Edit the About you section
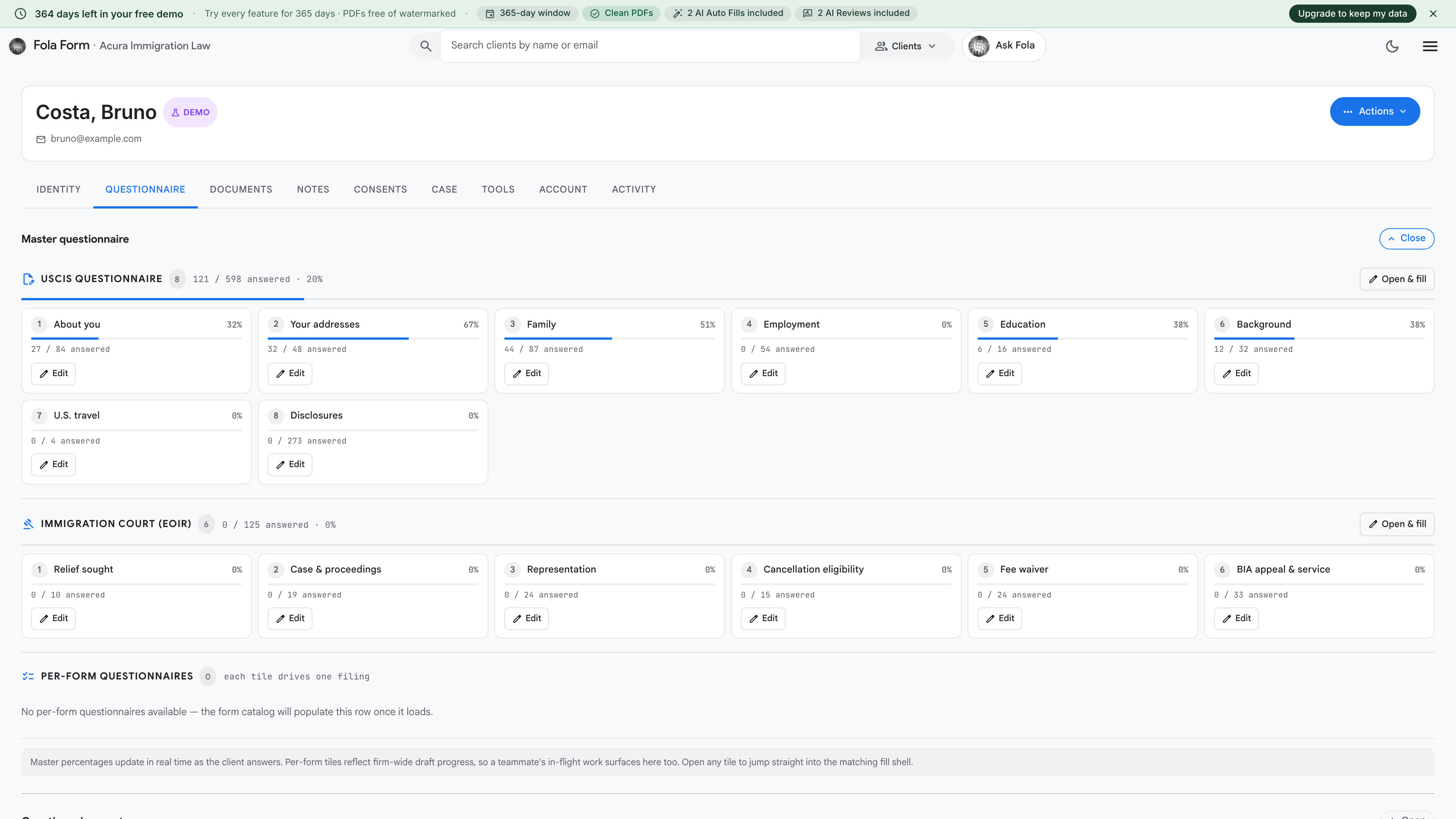1456x819 pixels. coord(54,373)
